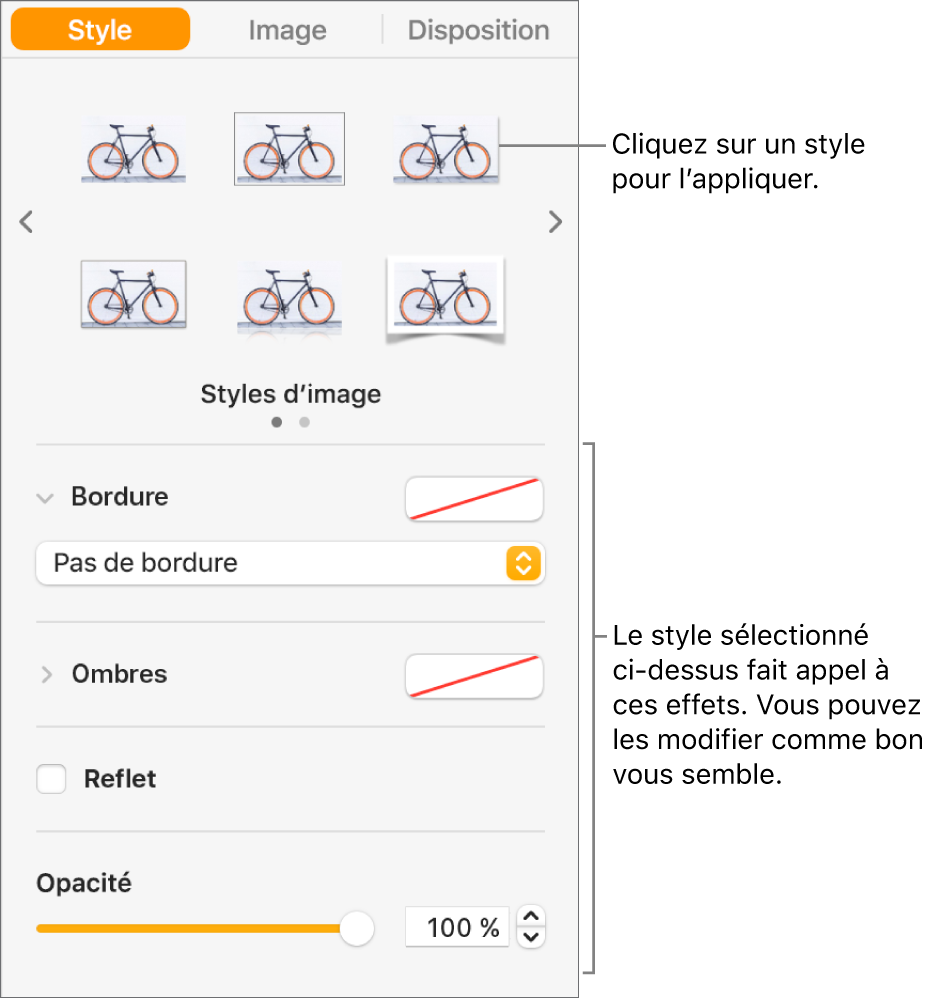This screenshot has height=999, width=937.
Task: Open the Disposition tab
Action: [478, 30]
